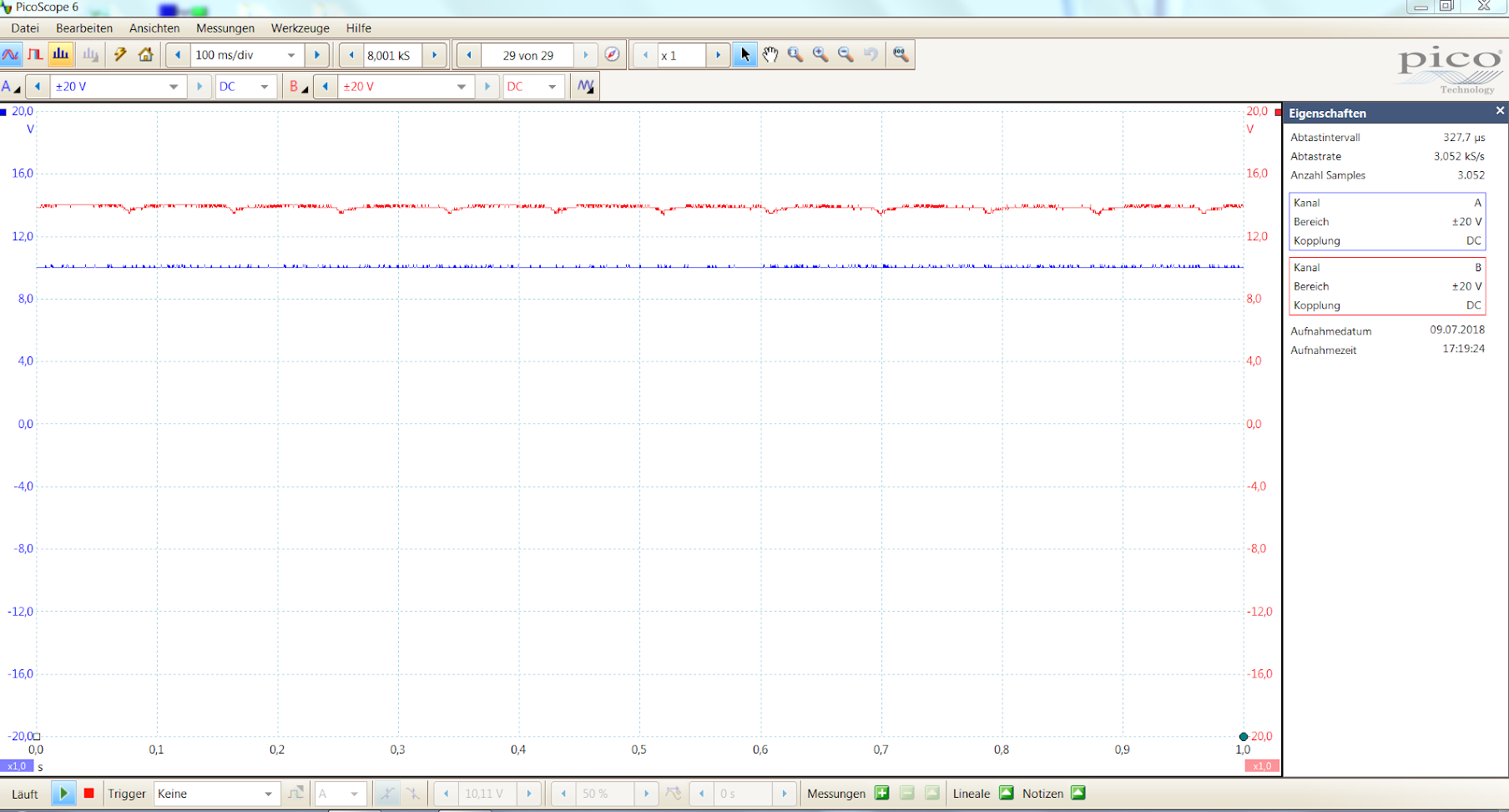The height and width of the screenshot is (812, 1509).
Task: Select the zoom out tool
Action: coord(846,55)
